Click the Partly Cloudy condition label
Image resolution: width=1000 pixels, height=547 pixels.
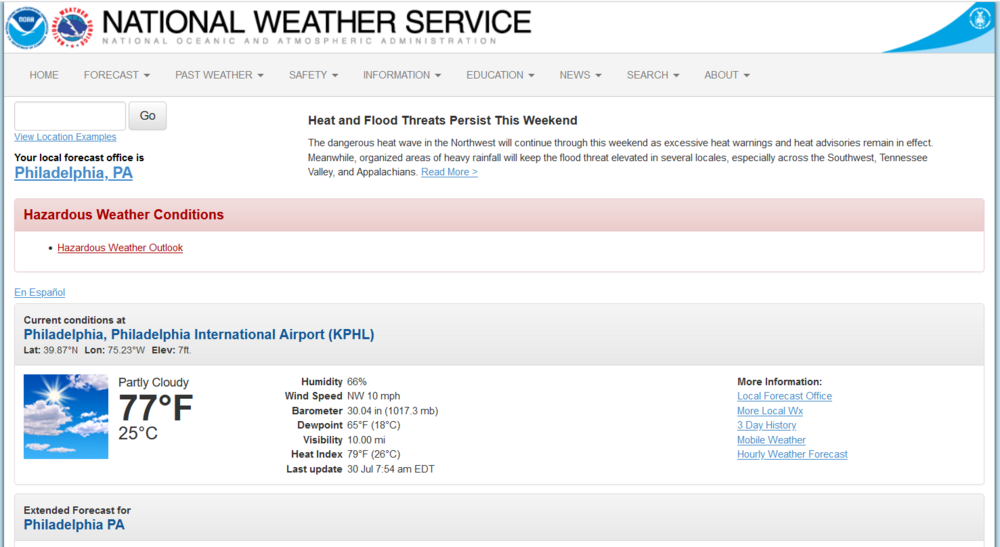[x=154, y=383]
